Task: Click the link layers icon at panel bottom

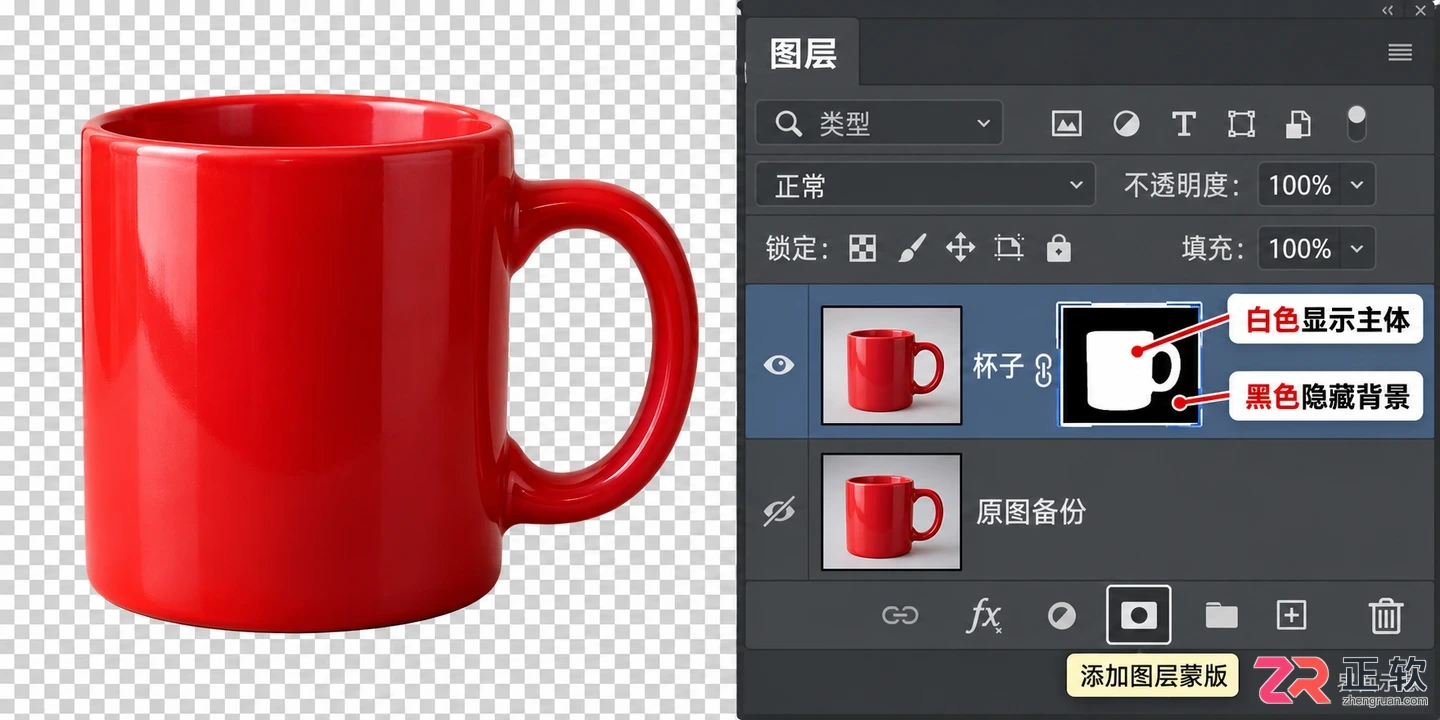Action: coord(900,615)
